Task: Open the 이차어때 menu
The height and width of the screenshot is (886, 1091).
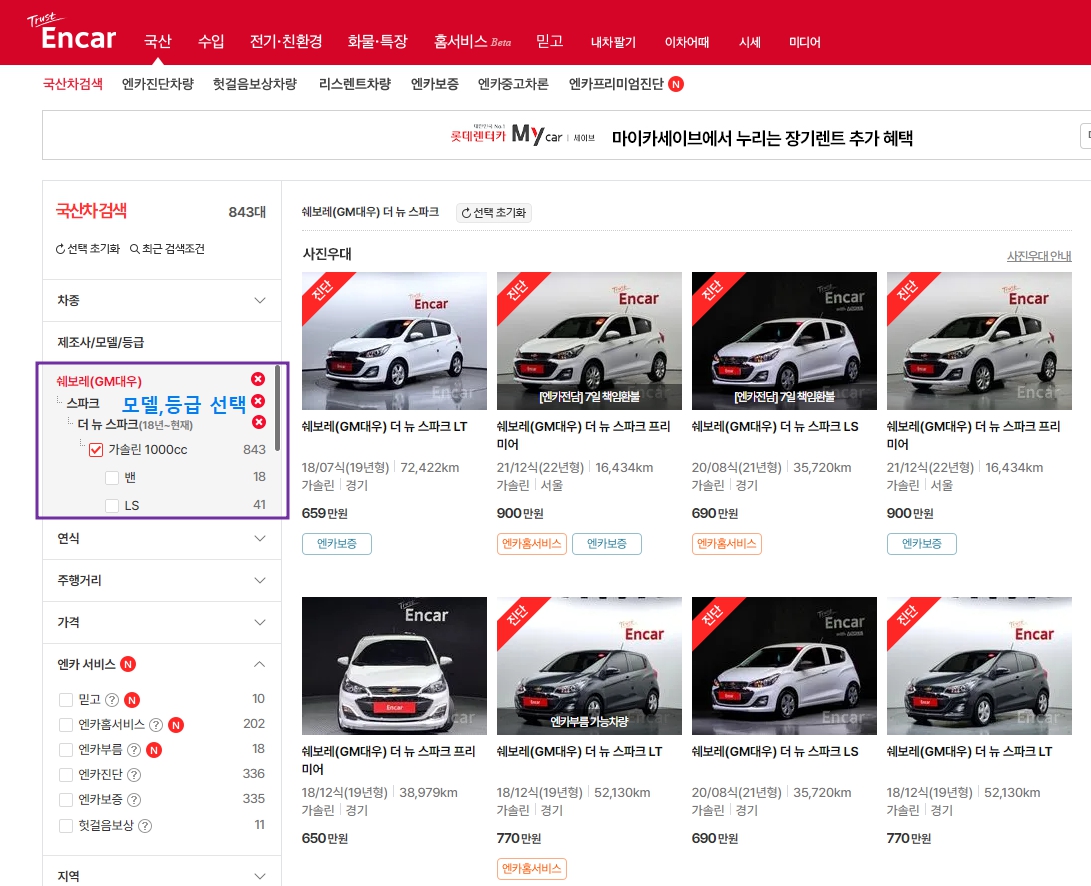Action: [x=687, y=42]
